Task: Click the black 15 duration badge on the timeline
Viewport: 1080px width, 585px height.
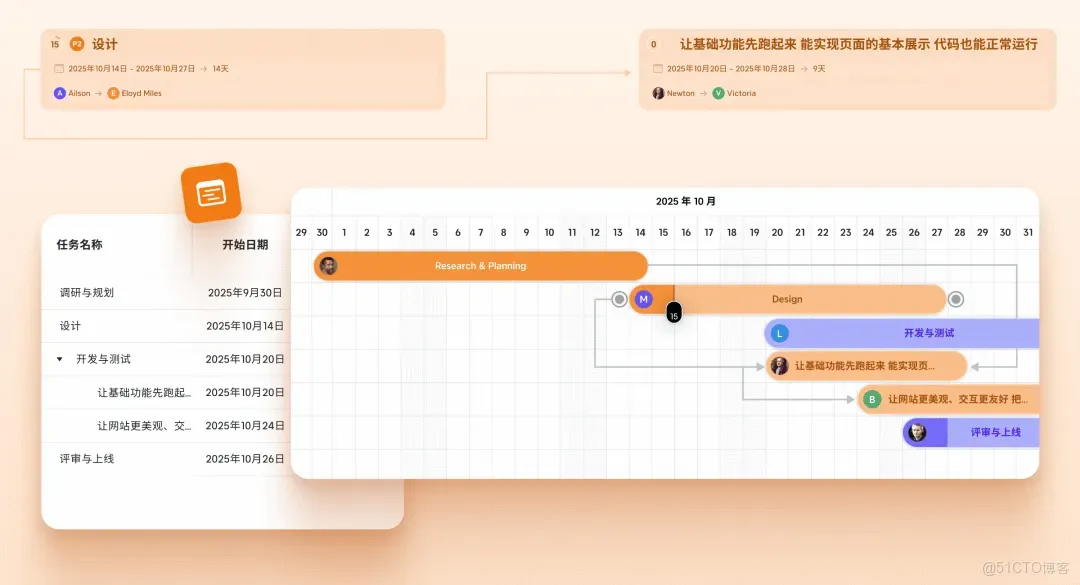Action: pyautogui.click(x=673, y=313)
